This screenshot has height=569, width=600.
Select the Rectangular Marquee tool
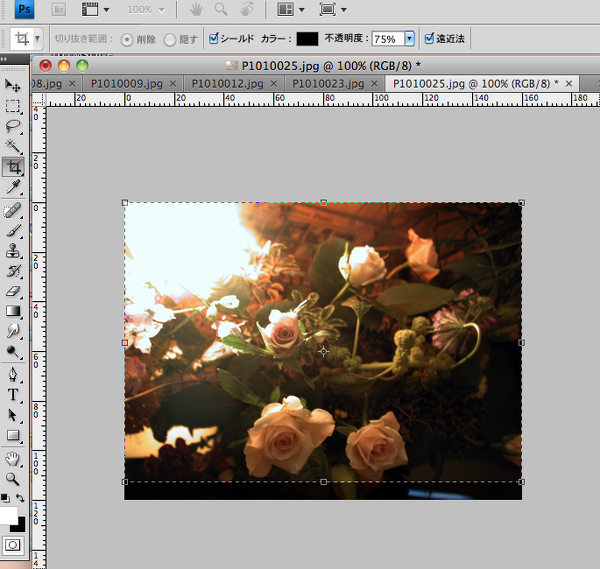pos(13,106)
